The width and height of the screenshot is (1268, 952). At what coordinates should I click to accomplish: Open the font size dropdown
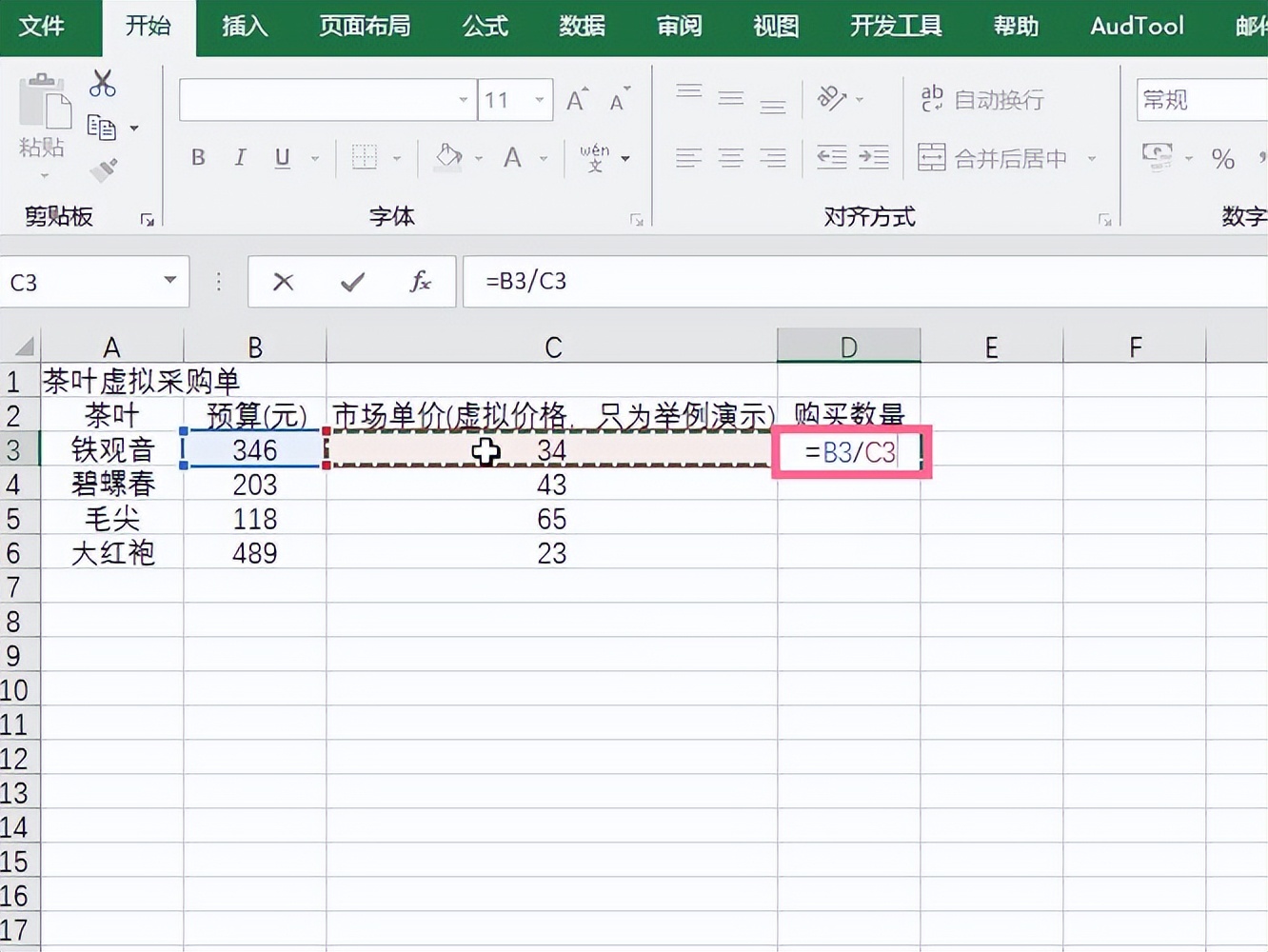pos(539,99)
